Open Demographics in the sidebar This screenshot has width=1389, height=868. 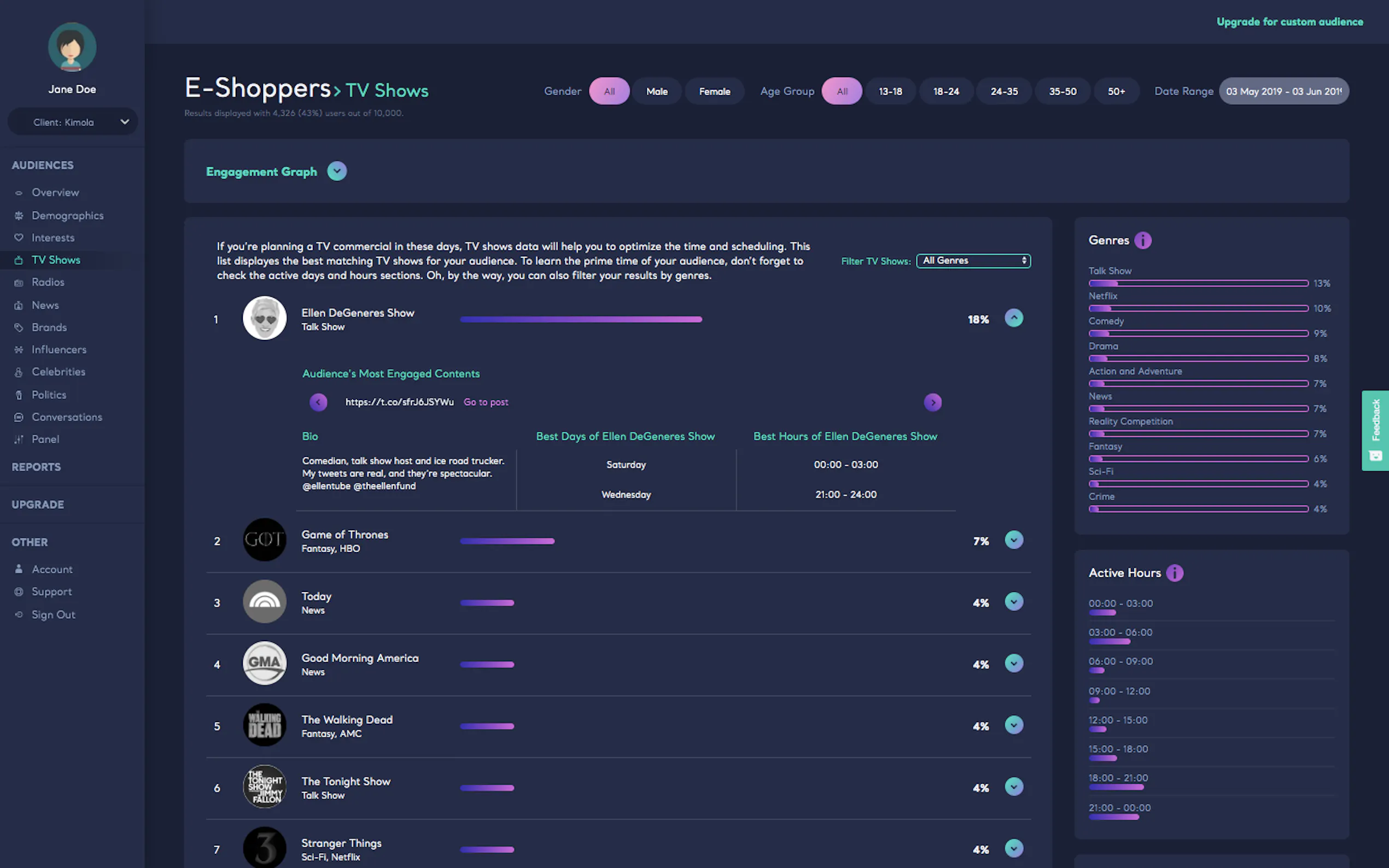pos(67,215)
